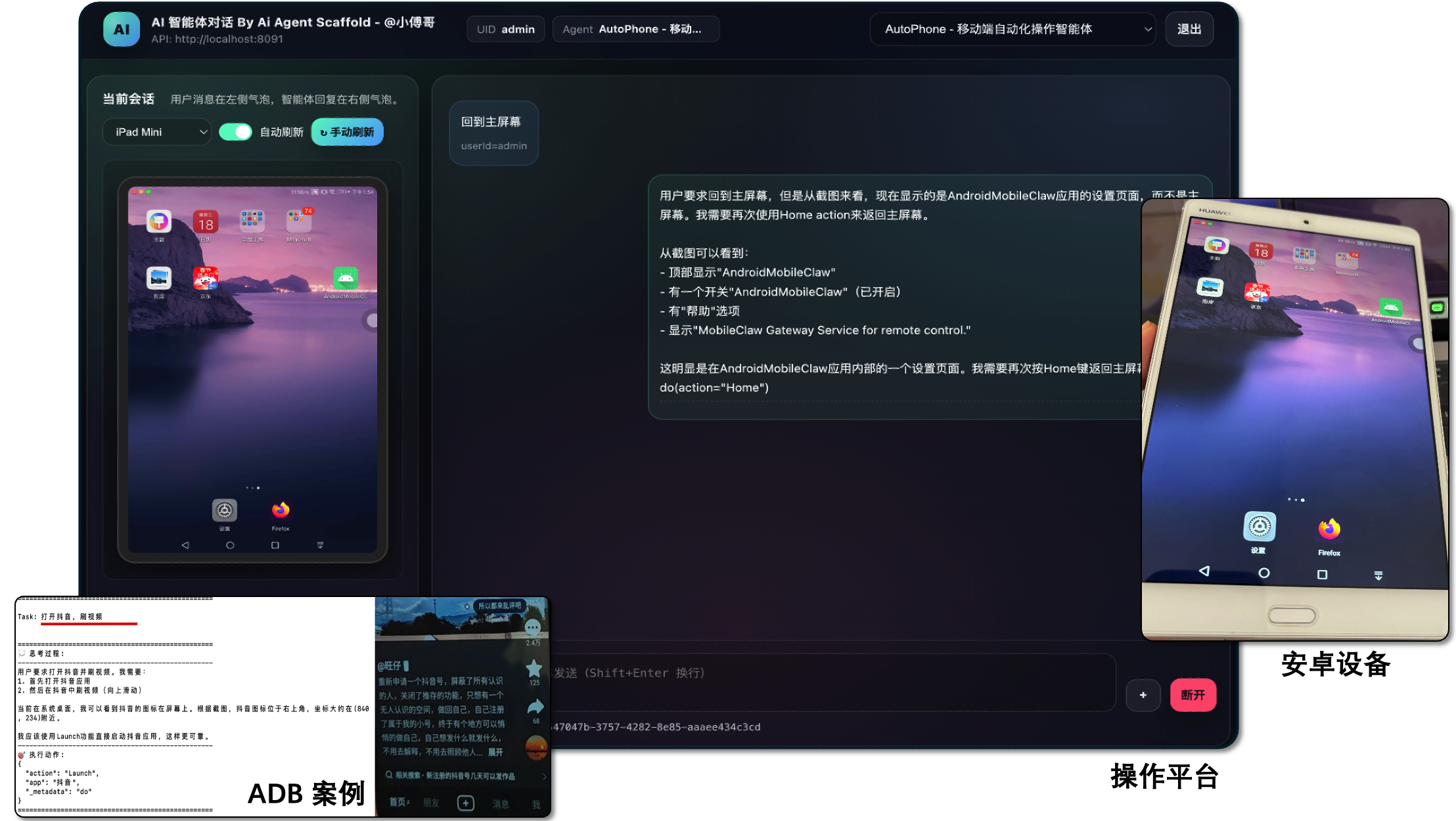
Task: Click the Agent AutoPhone pill label
Action: click(635, 29)
